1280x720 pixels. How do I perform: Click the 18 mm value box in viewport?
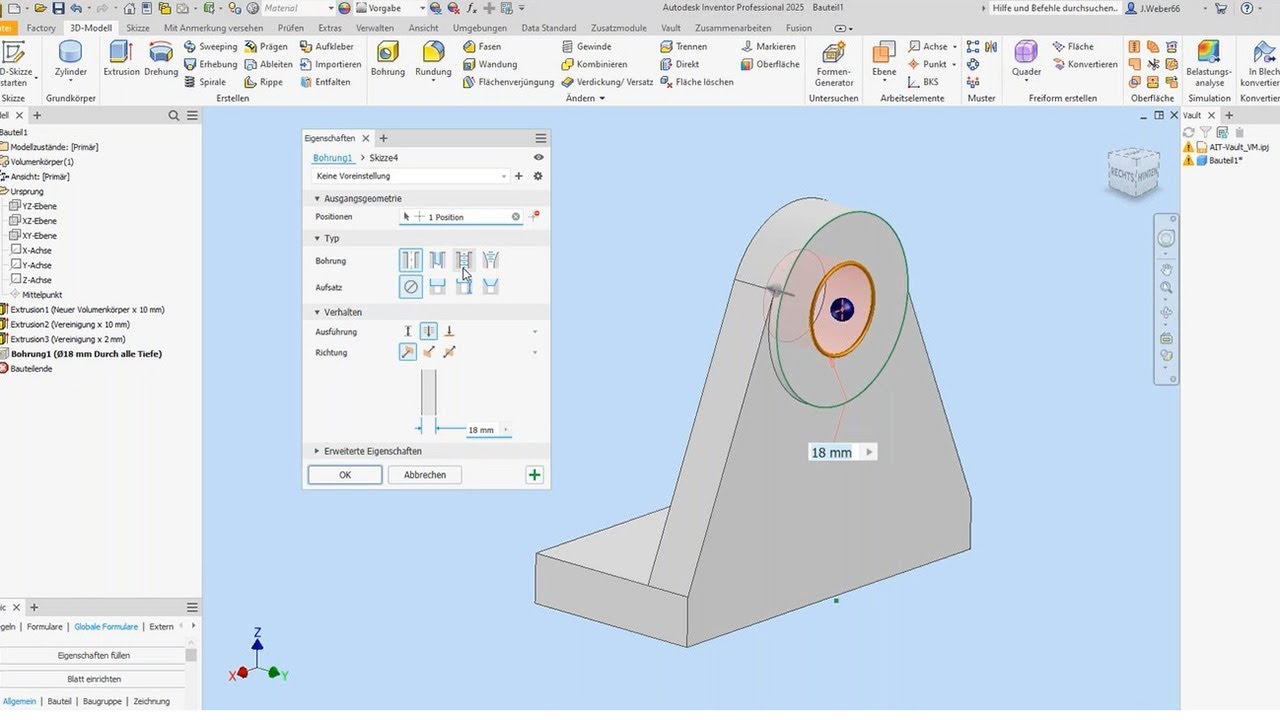pos(831,452)
